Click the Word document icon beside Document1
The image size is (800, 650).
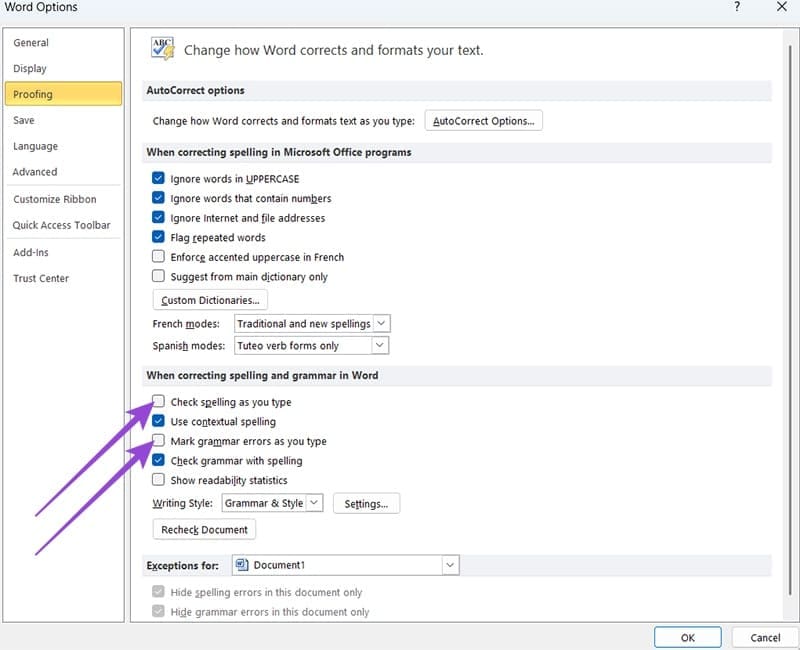(x=242, y=565)
